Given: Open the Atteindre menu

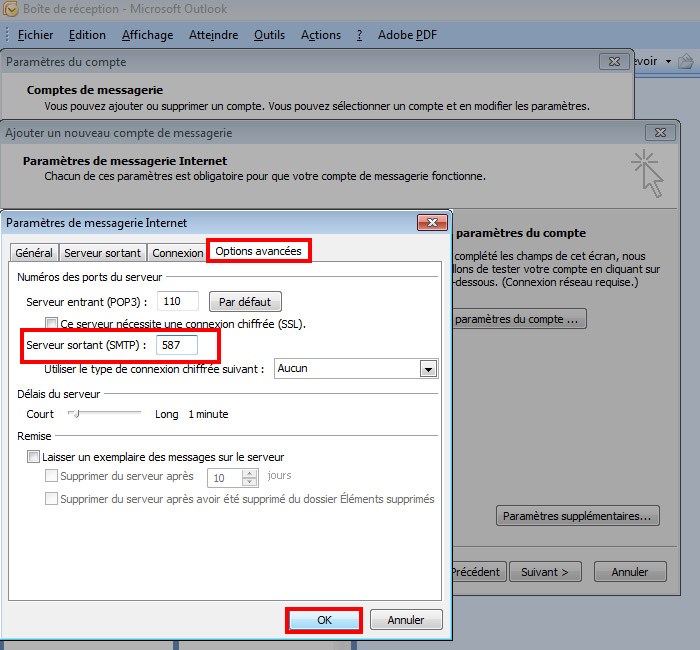Looking at the screenshot, I should click(x=213, y=35).
